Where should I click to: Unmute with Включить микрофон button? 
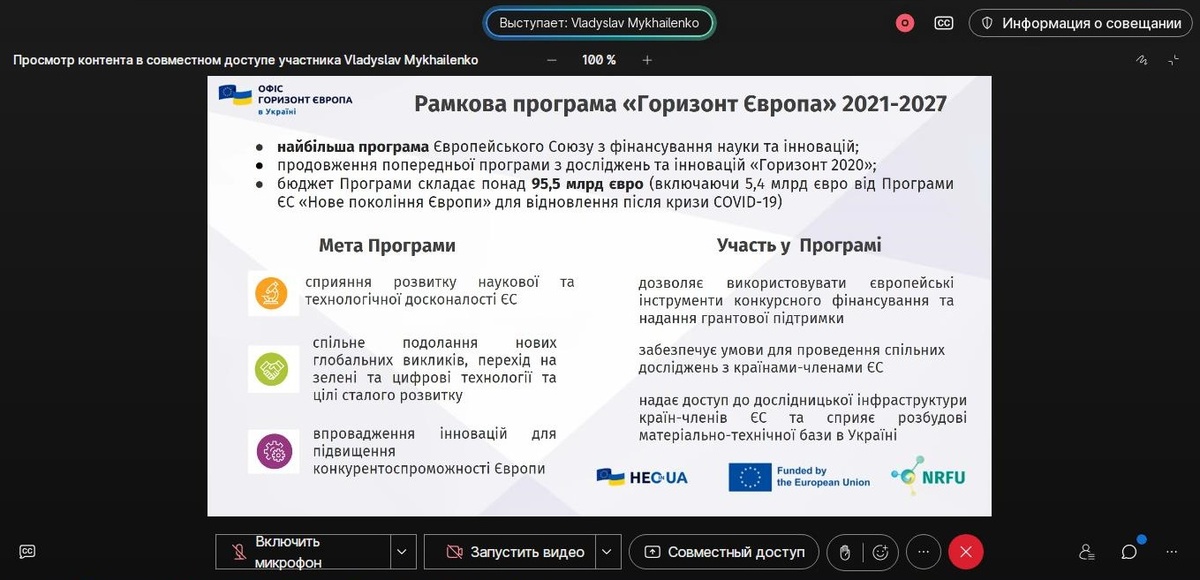point(302,552)
